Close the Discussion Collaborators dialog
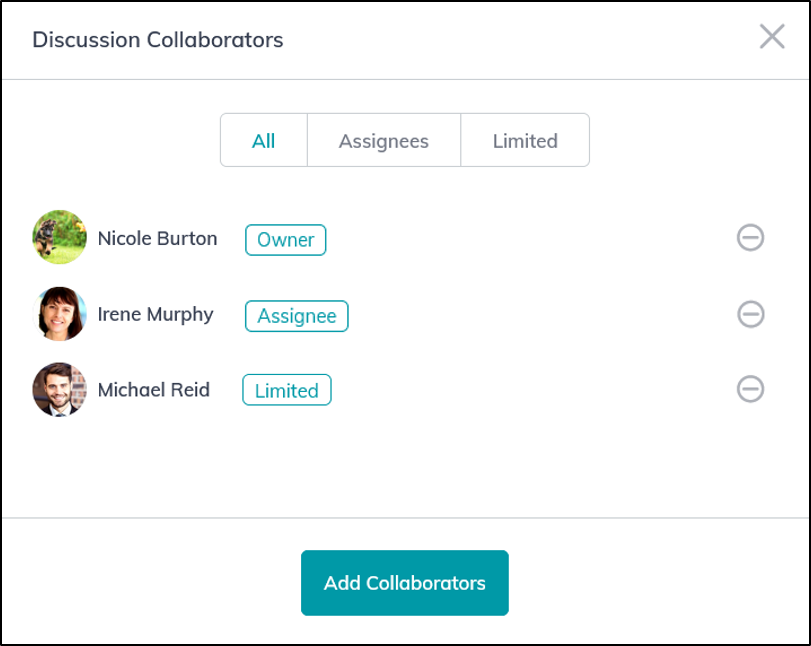The height and width of the screenshot is (646, 811). coord(772,37)
